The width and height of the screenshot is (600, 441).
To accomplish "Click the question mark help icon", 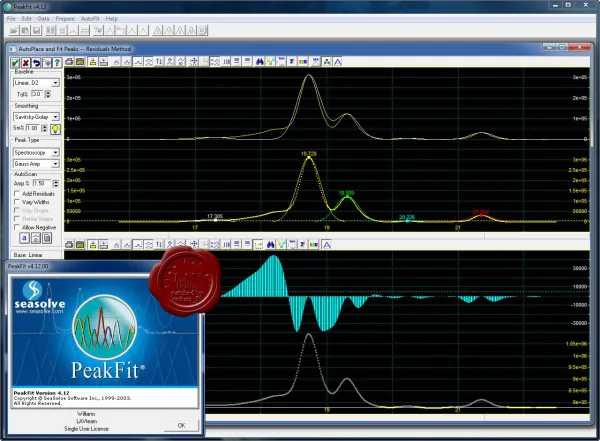I will pyautogui.click(x=57, y=62).
